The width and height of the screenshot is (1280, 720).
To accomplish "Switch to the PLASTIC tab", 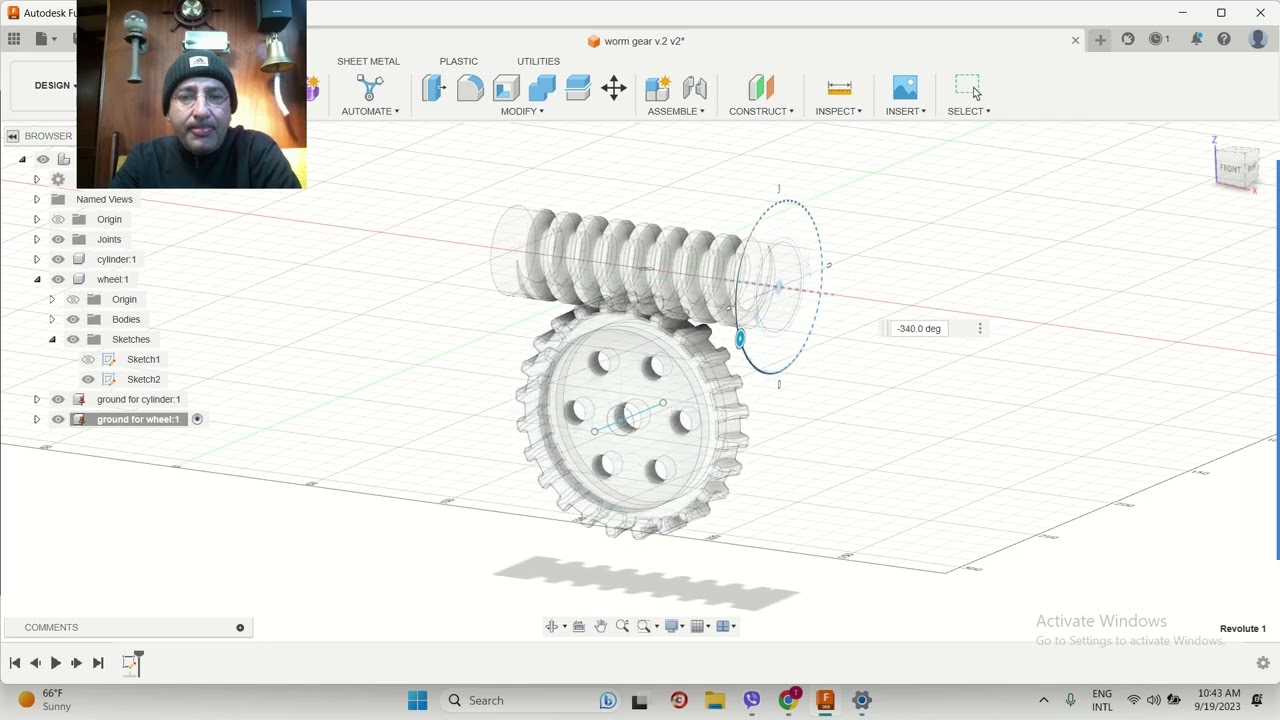I will [x=459, y=61].
